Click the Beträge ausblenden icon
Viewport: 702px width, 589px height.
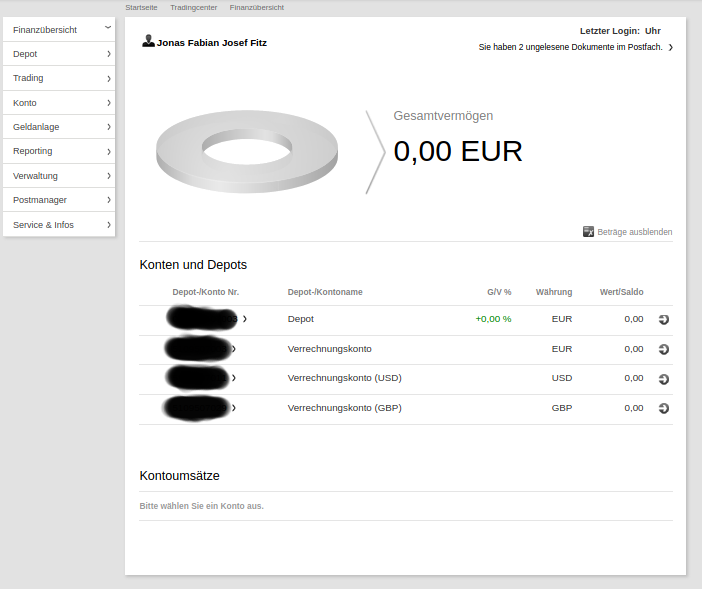588,232
